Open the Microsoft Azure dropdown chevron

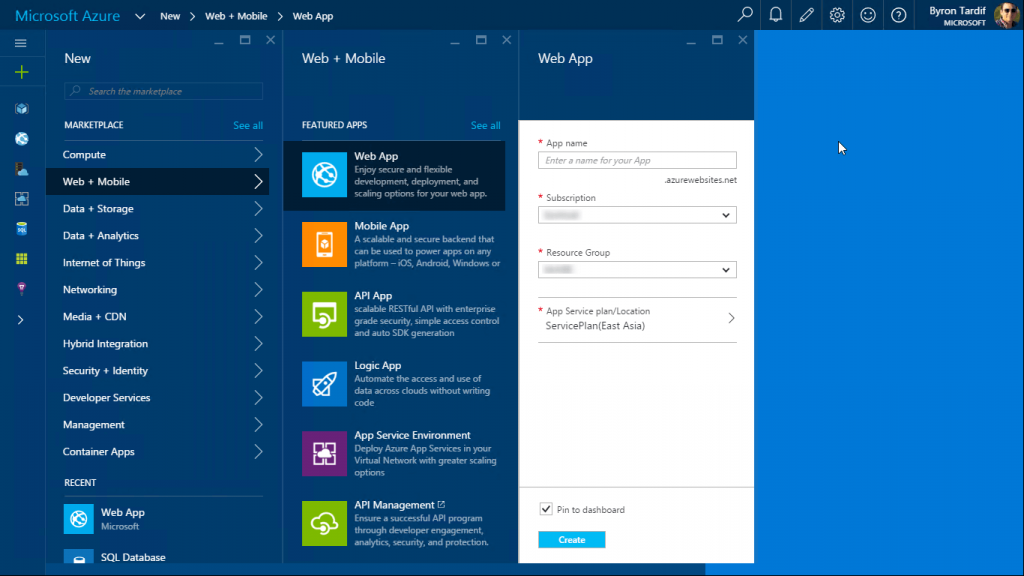(140, 16)
